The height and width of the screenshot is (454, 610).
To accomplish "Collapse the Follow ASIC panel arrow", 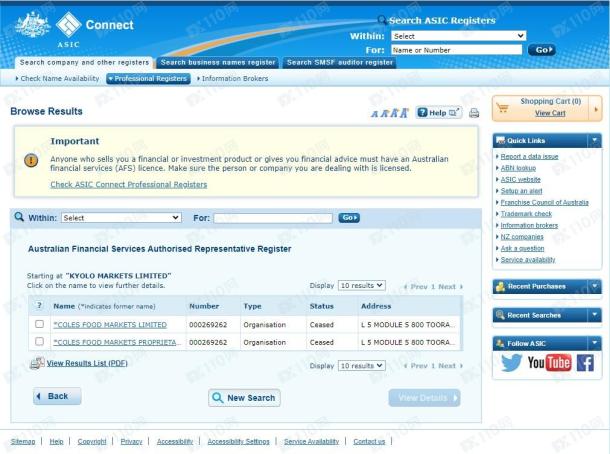I will click(x=594, y=343).
